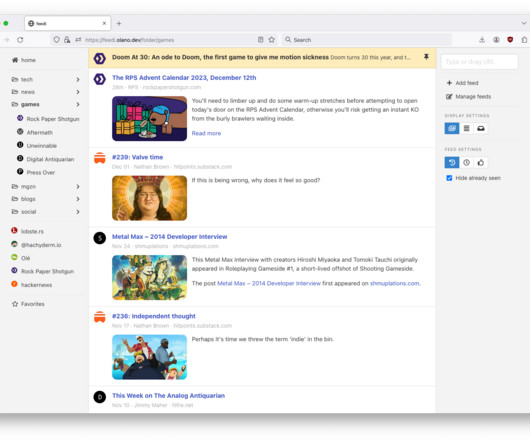Toggle the Hide already seen checkbox

449,178
